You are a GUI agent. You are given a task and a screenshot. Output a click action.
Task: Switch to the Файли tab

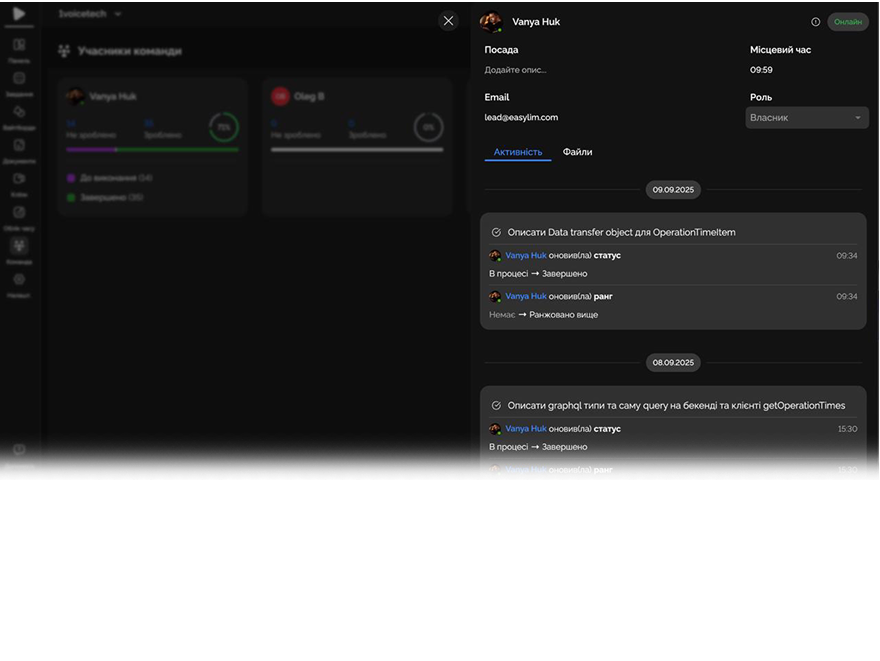[x=577, y=152]
